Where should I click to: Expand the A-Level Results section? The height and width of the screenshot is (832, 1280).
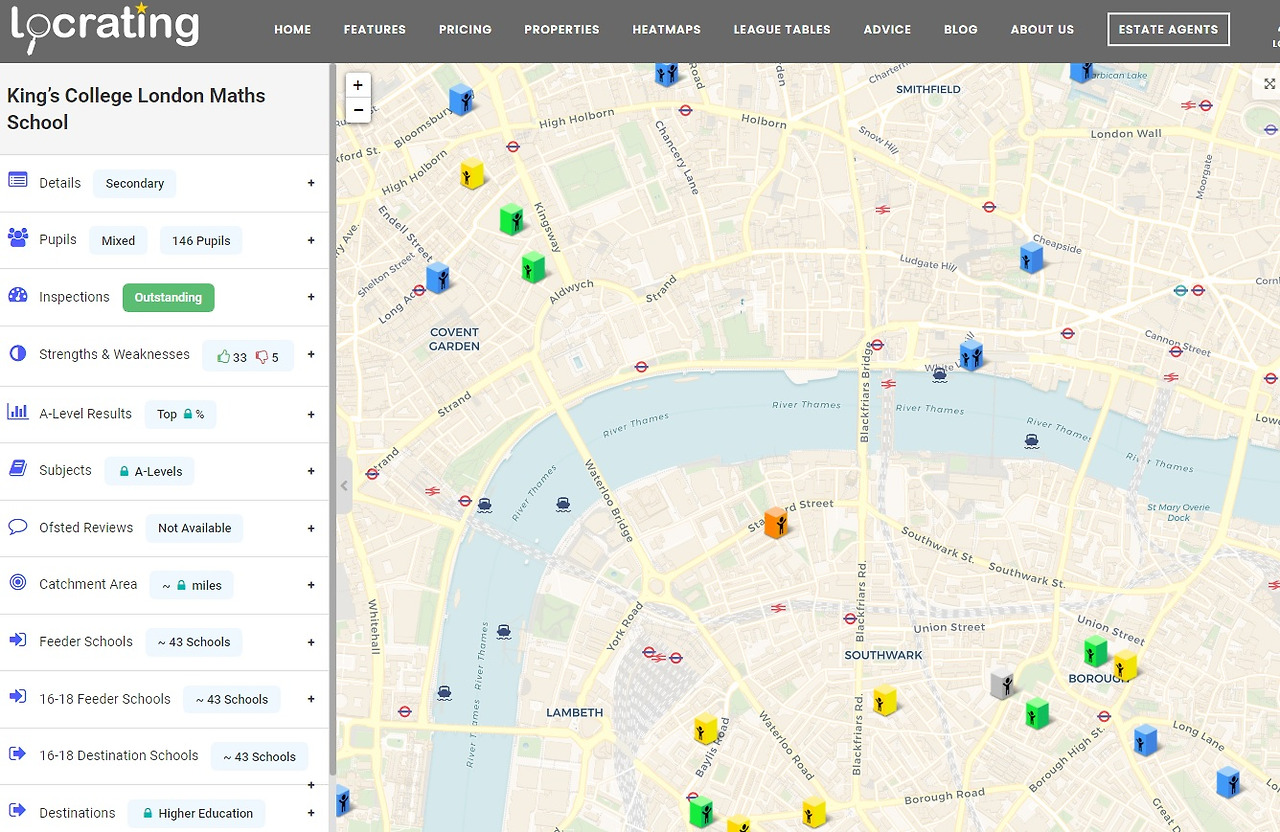[x=311, y=414]
